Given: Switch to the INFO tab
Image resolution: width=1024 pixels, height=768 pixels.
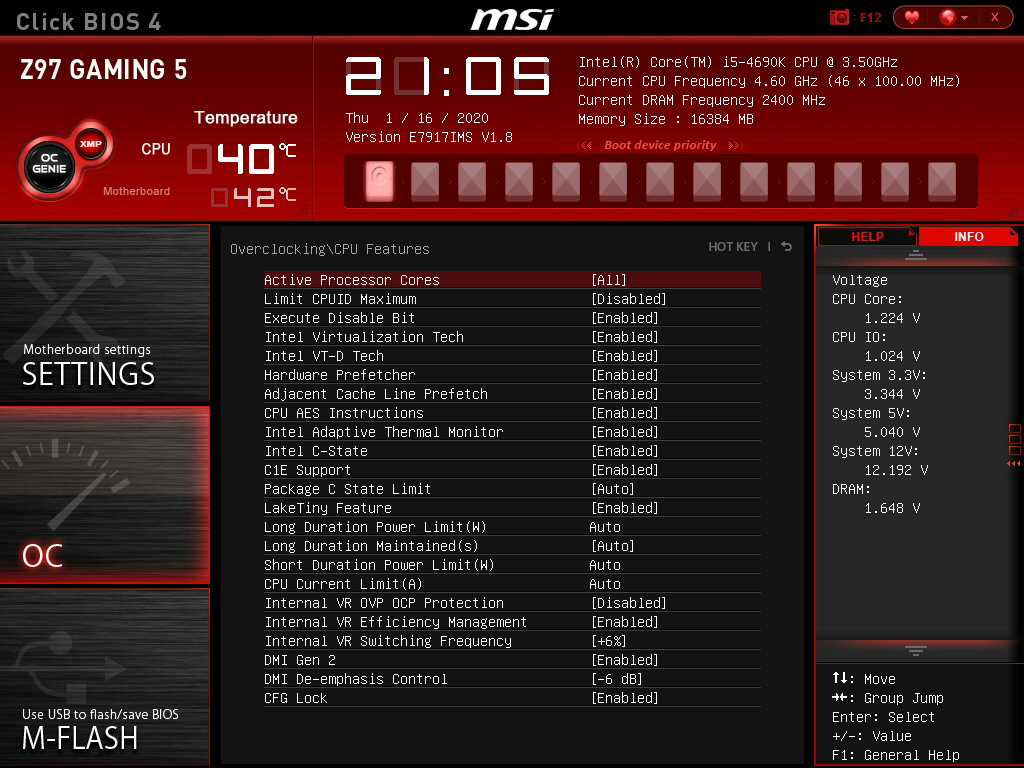Looking at the screenshot, I should point(968,236).
